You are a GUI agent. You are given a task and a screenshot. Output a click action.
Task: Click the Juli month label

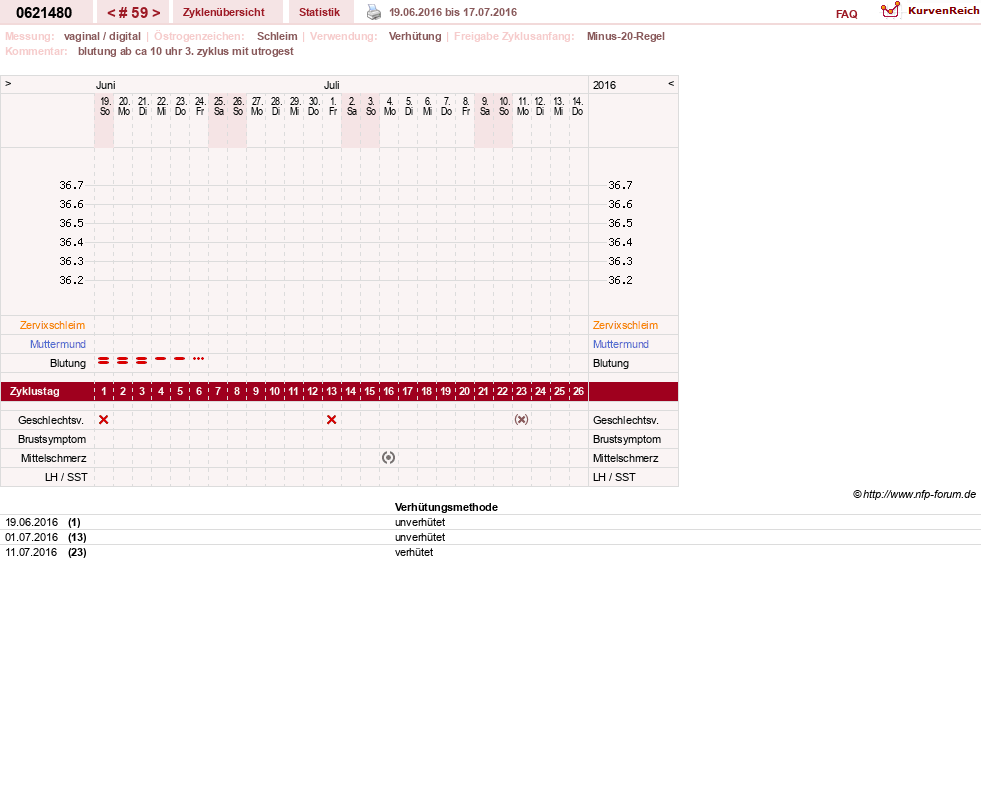tap(332, 85)
